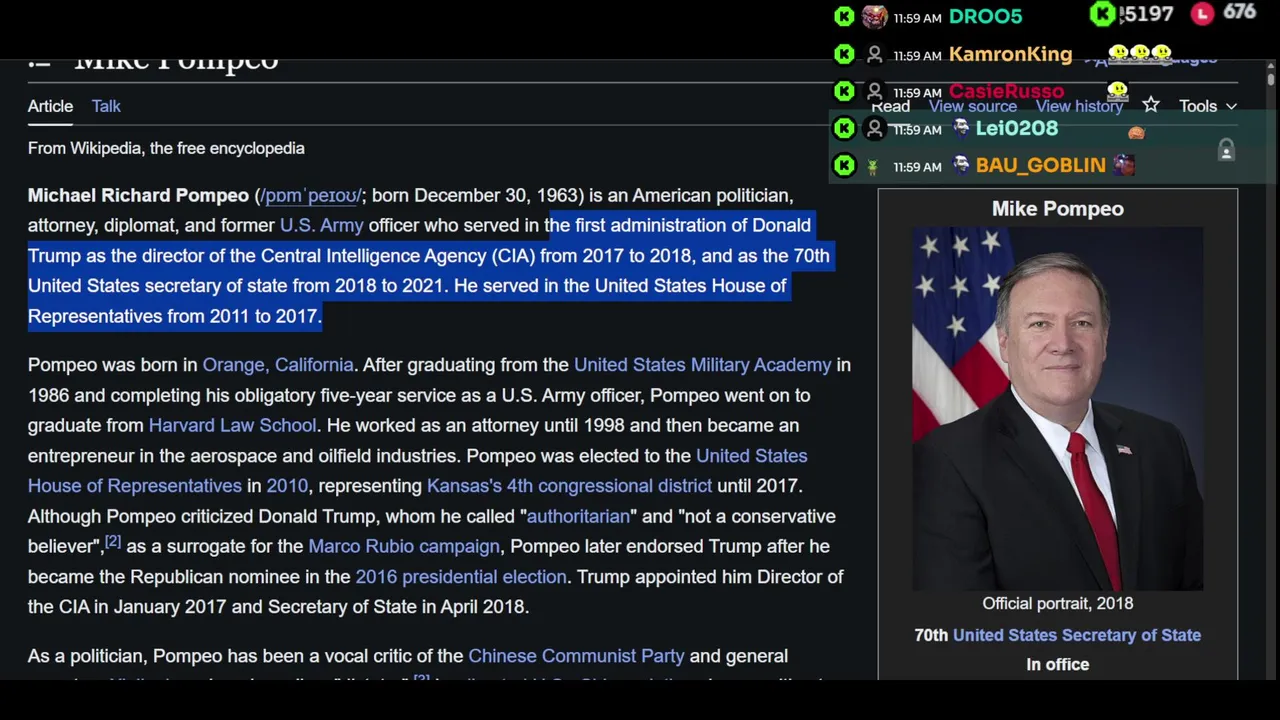Click the yellow emote in CasieRusso's message
The height and width of the screenshot is (720, 1280).
[x=1118, y=91]
